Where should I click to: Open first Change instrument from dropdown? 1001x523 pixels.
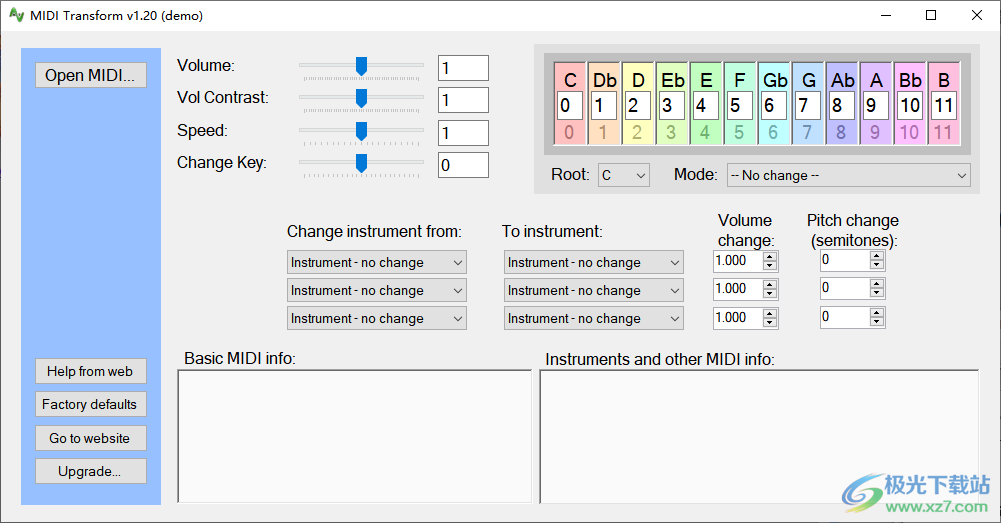pyautogui.click(x=377, y=262)
